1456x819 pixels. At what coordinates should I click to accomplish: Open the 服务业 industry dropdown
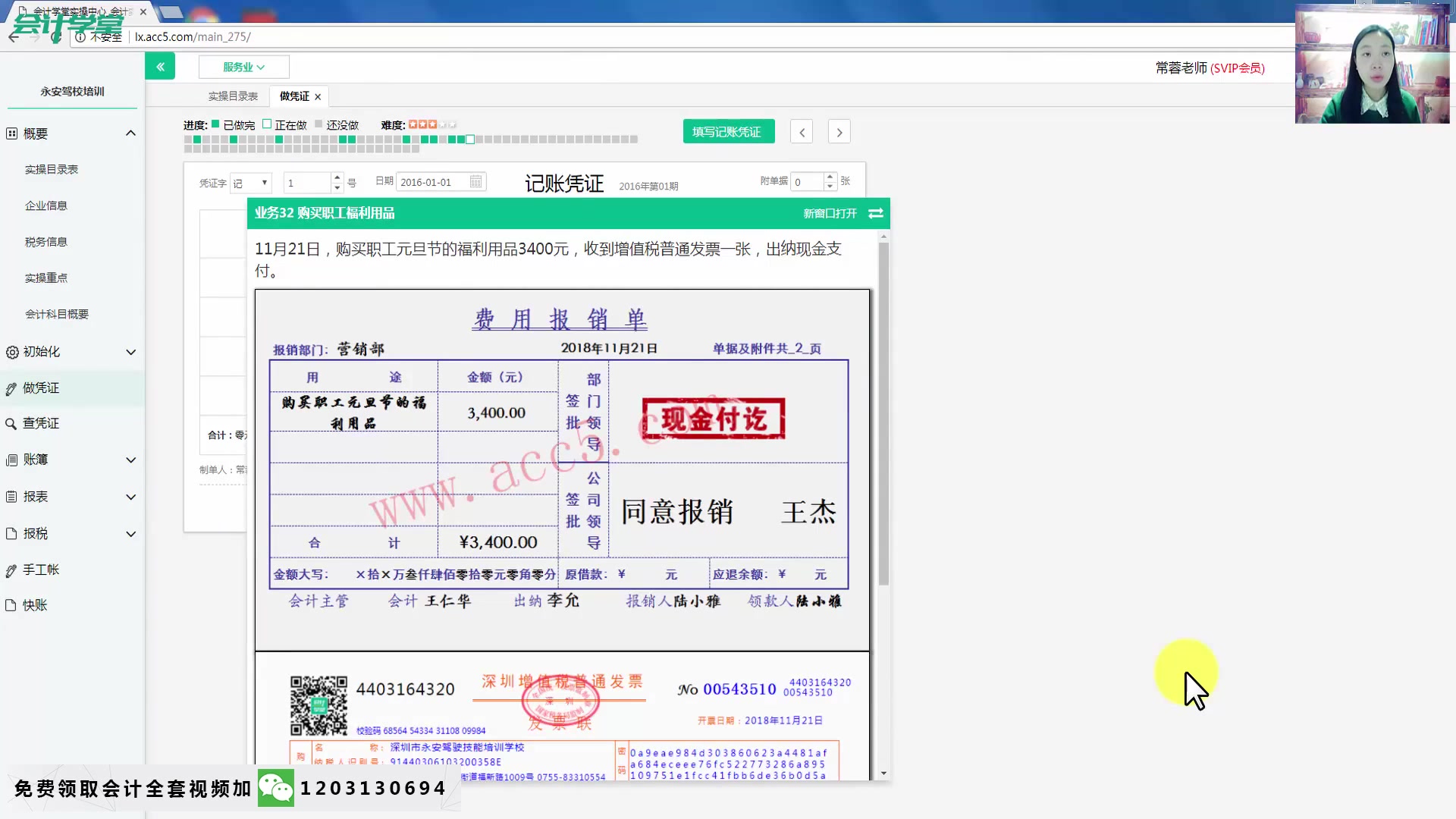(x=243, y=67)
